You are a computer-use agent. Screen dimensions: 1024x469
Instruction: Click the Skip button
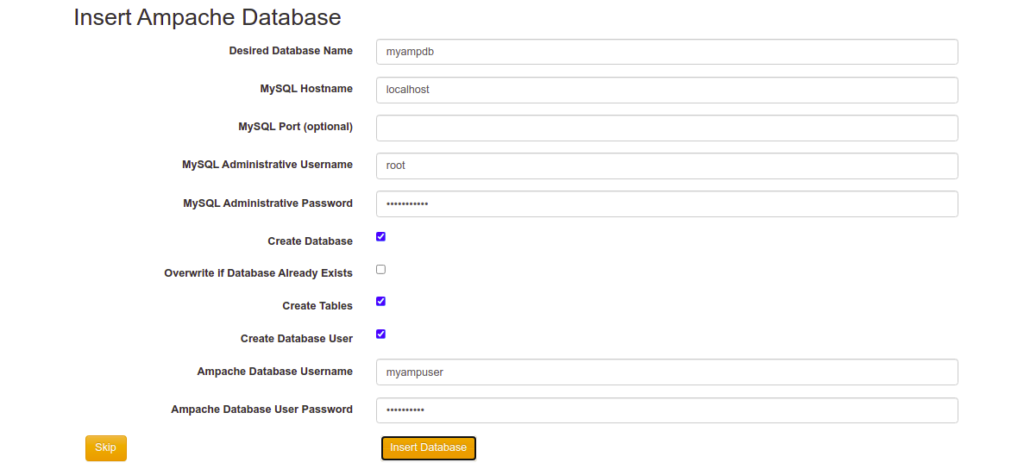tap(106, 448)
